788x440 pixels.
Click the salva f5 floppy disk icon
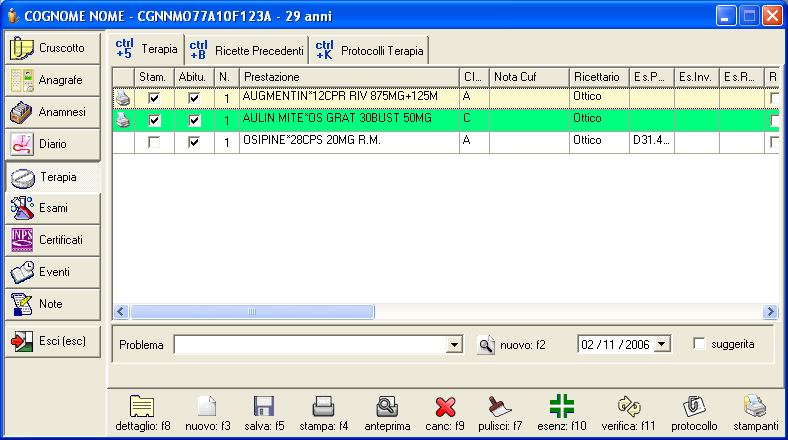click(x=264, y=406)
